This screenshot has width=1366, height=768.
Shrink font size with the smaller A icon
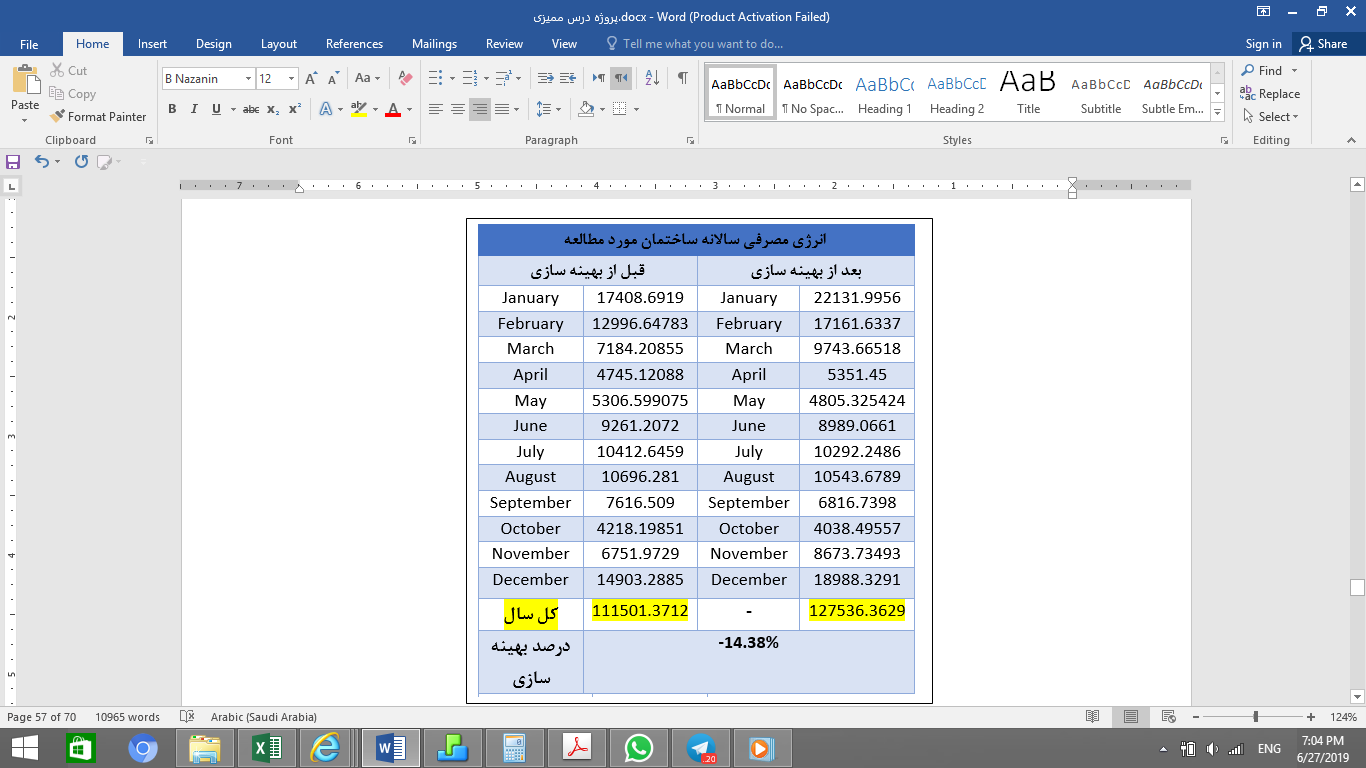pos(332,78)
